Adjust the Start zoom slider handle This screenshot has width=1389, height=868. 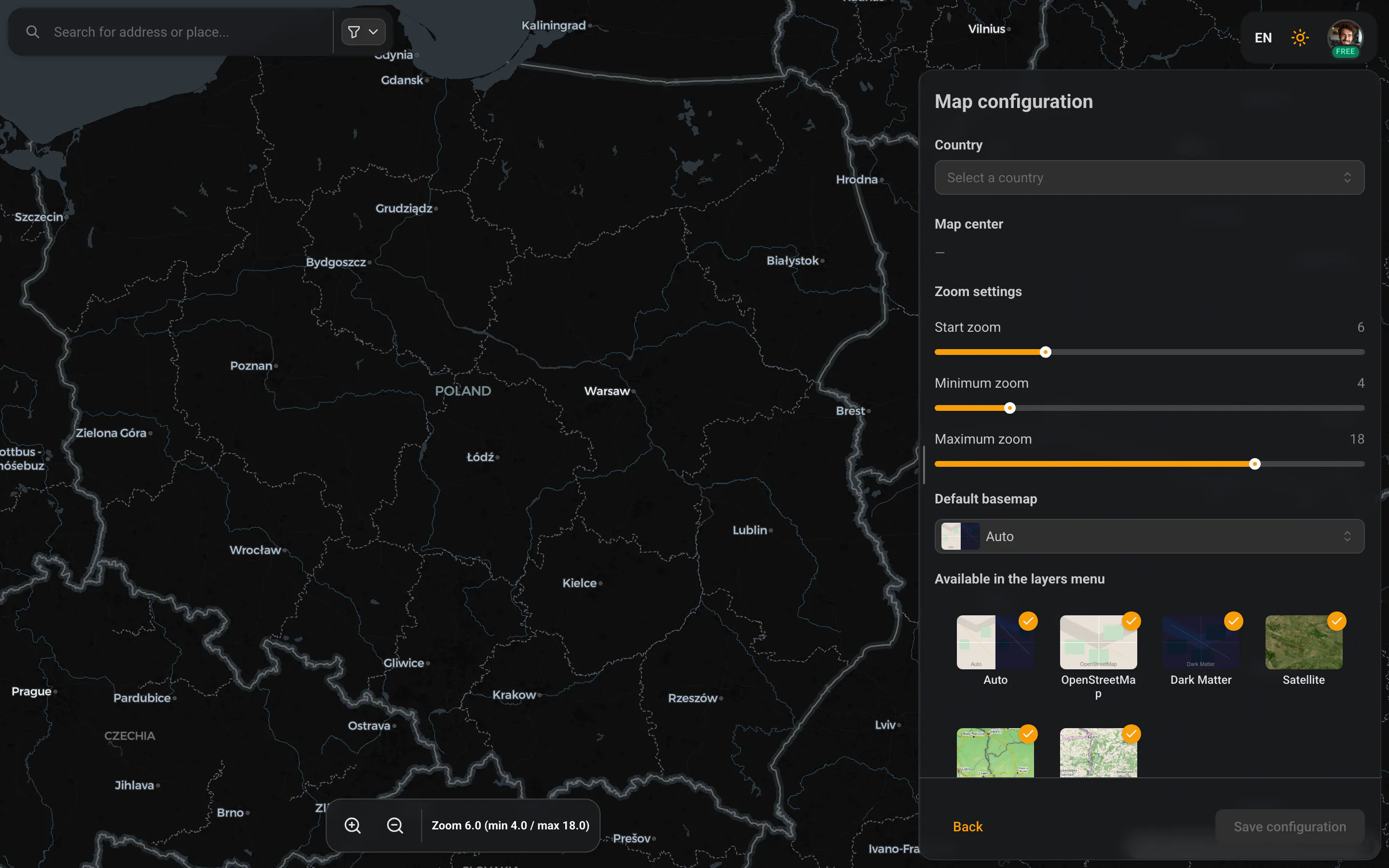coord(1045,352)
